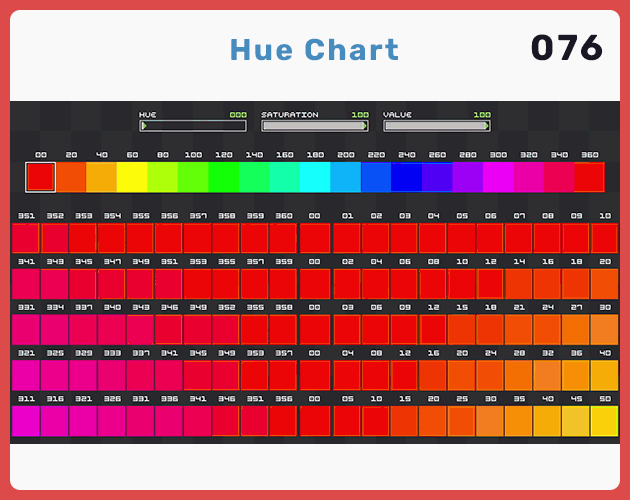Pick the grid swatch labeled 333
The image size is (630, 500).
tap(111, 375)
